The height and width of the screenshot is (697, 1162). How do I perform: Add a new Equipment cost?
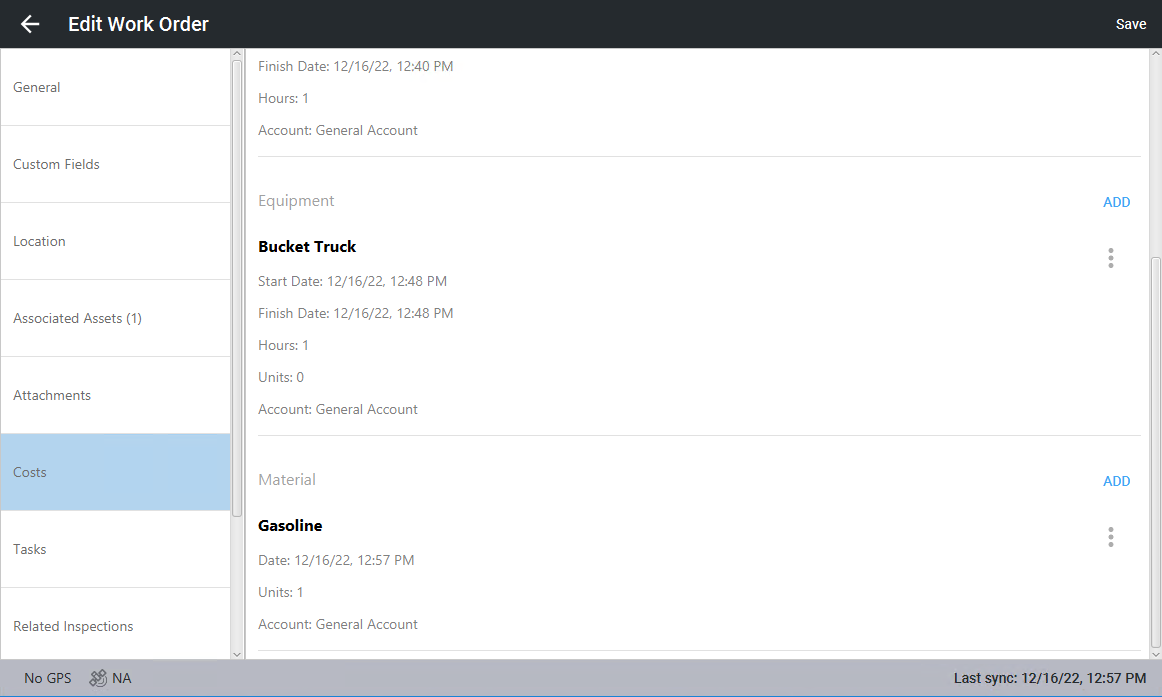coord(1116,202)
